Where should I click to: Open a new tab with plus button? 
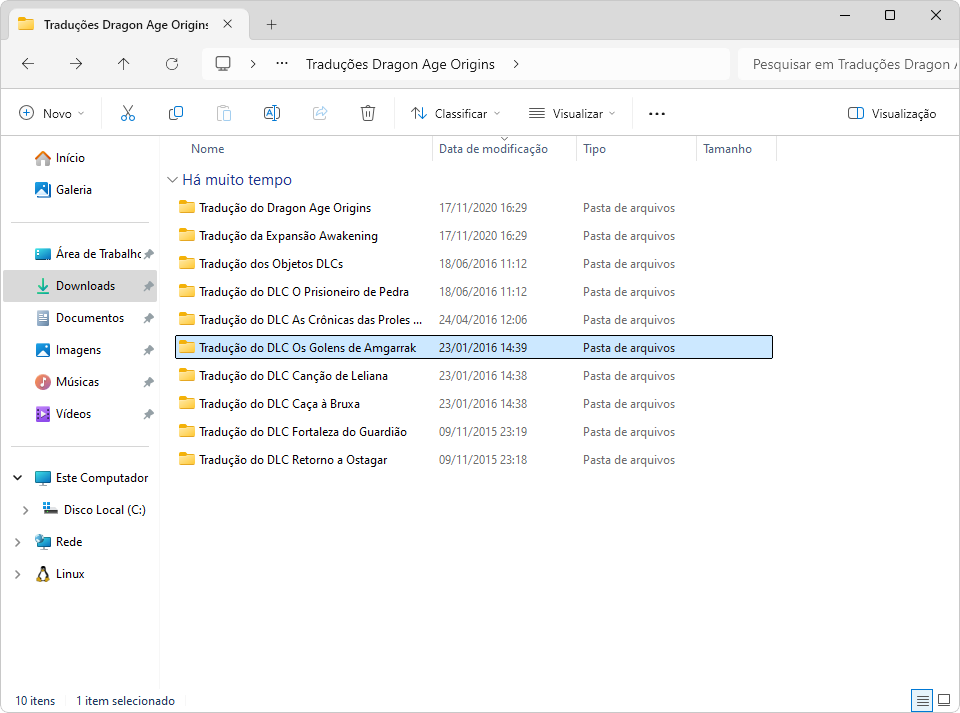coord(271,24)
